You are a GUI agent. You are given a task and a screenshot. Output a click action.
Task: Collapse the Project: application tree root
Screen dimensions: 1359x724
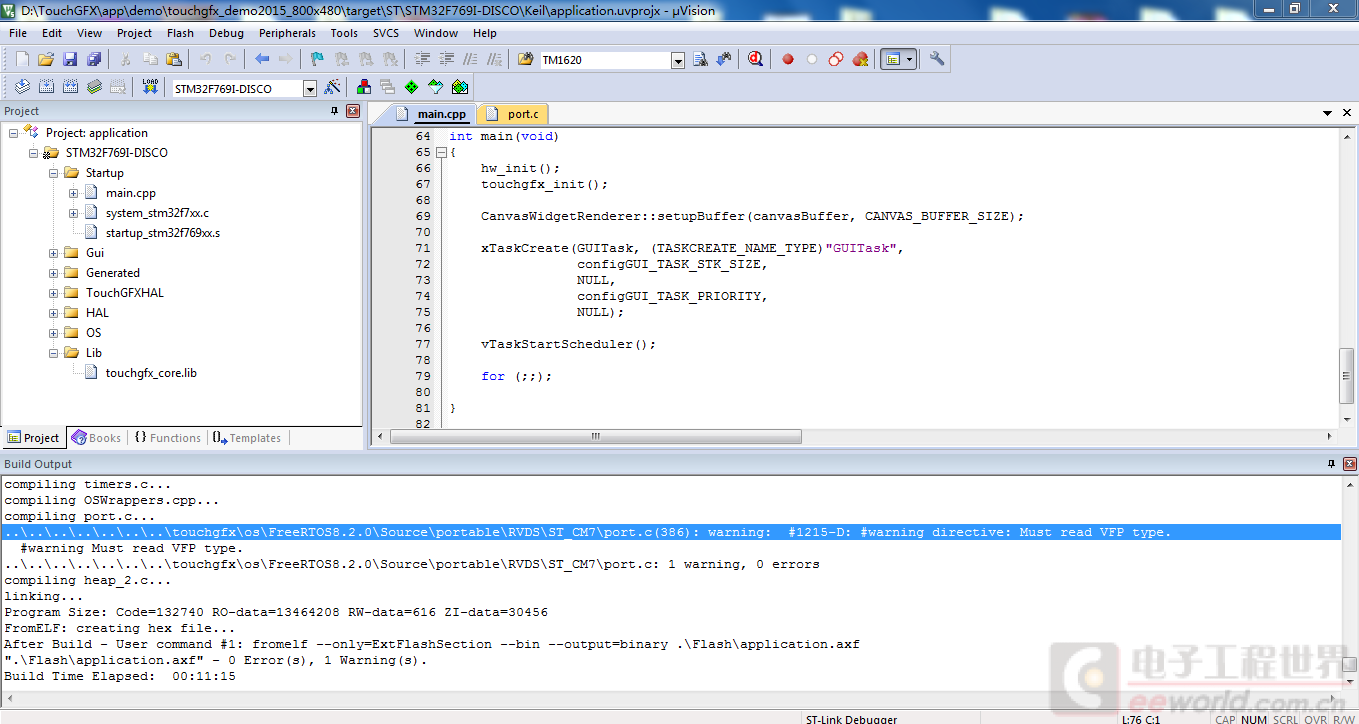tap(13, 133)
